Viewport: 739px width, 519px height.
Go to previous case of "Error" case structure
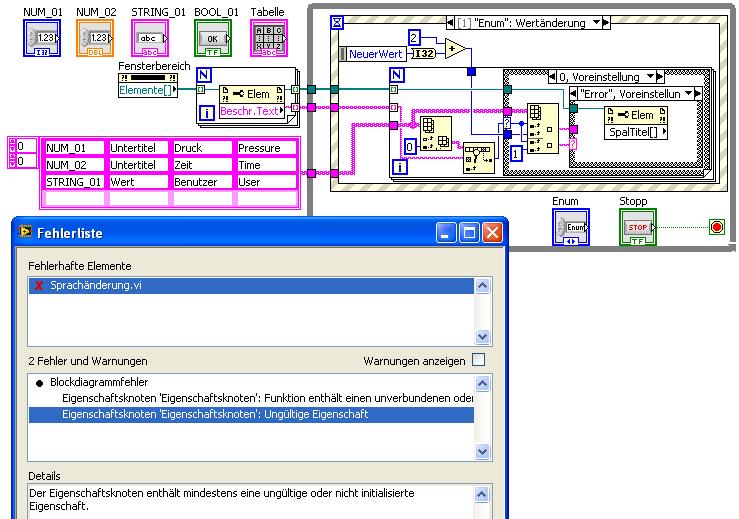pos(573,93)
